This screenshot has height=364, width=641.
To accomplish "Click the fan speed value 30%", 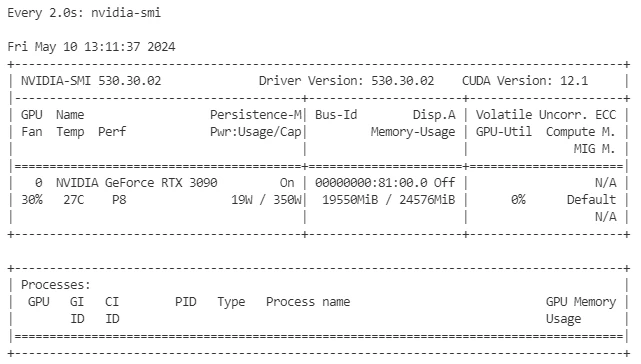I will (32, 200).
